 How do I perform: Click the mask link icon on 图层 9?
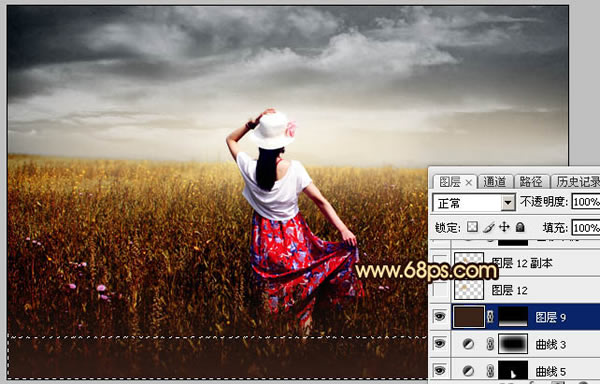tap(490, 317)
